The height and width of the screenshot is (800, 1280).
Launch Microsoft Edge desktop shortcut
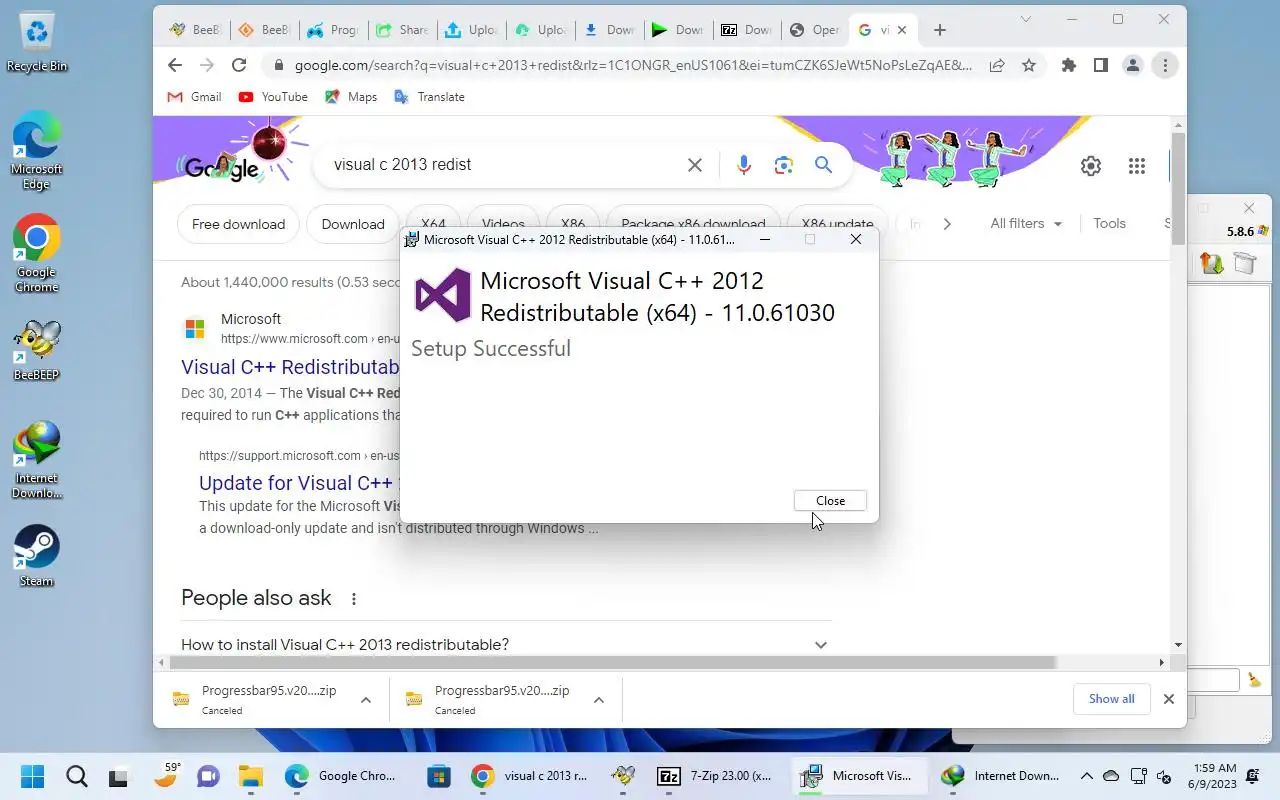pos(37,152)
